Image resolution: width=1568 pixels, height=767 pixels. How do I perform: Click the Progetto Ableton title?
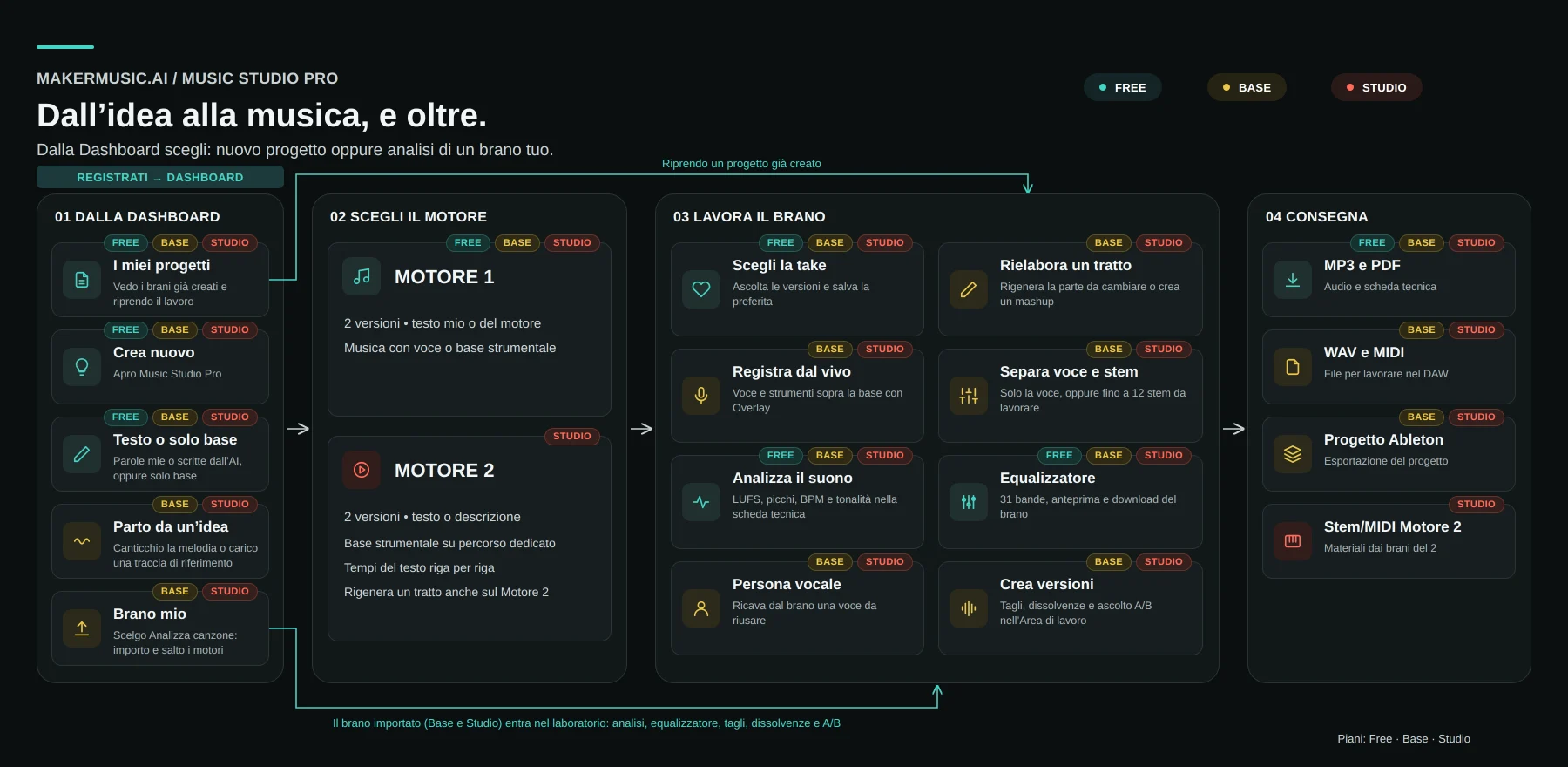click(x=1383, y=439)
